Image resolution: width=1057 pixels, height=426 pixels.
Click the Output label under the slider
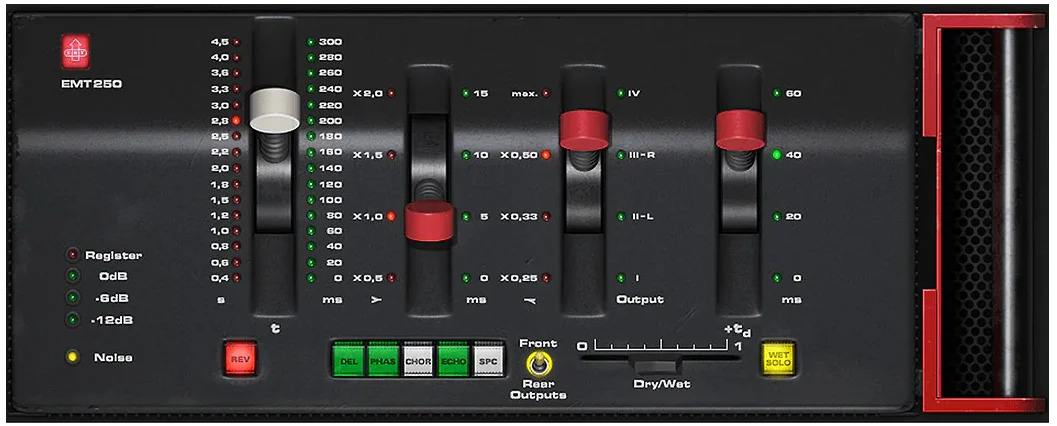[x=640, y=299]
